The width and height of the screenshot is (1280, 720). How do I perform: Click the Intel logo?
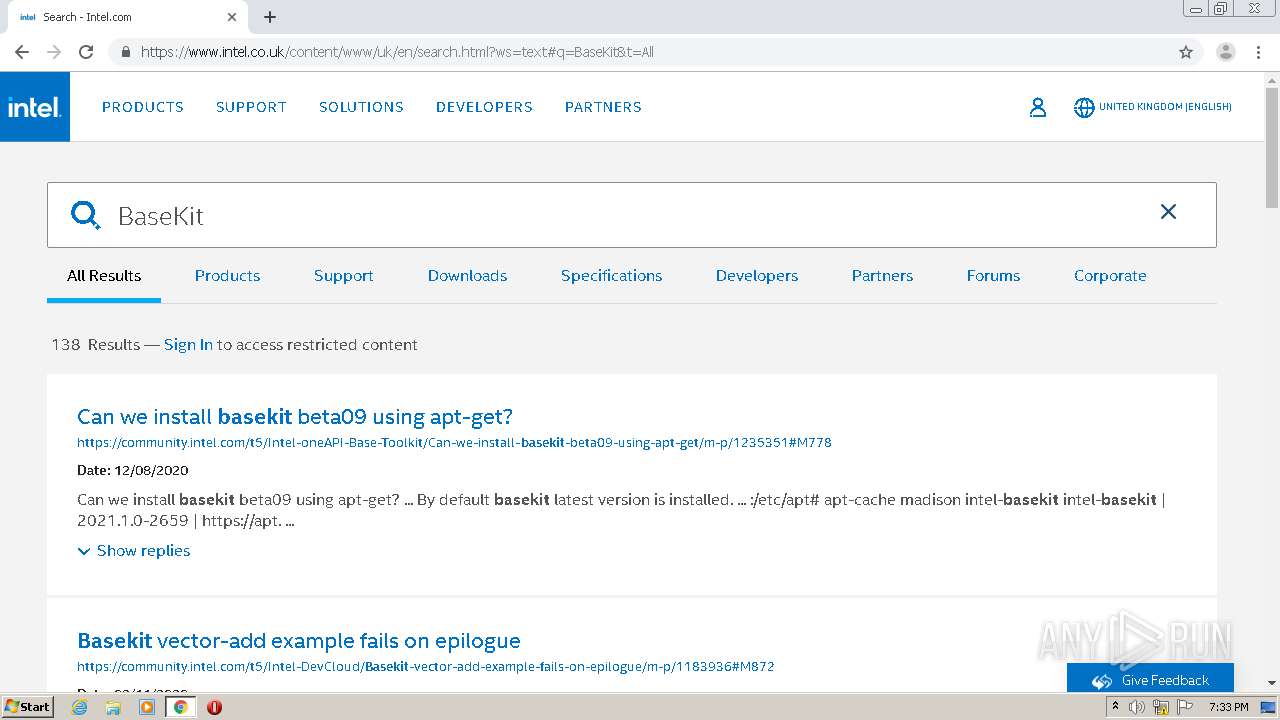[x=35, y=107]
